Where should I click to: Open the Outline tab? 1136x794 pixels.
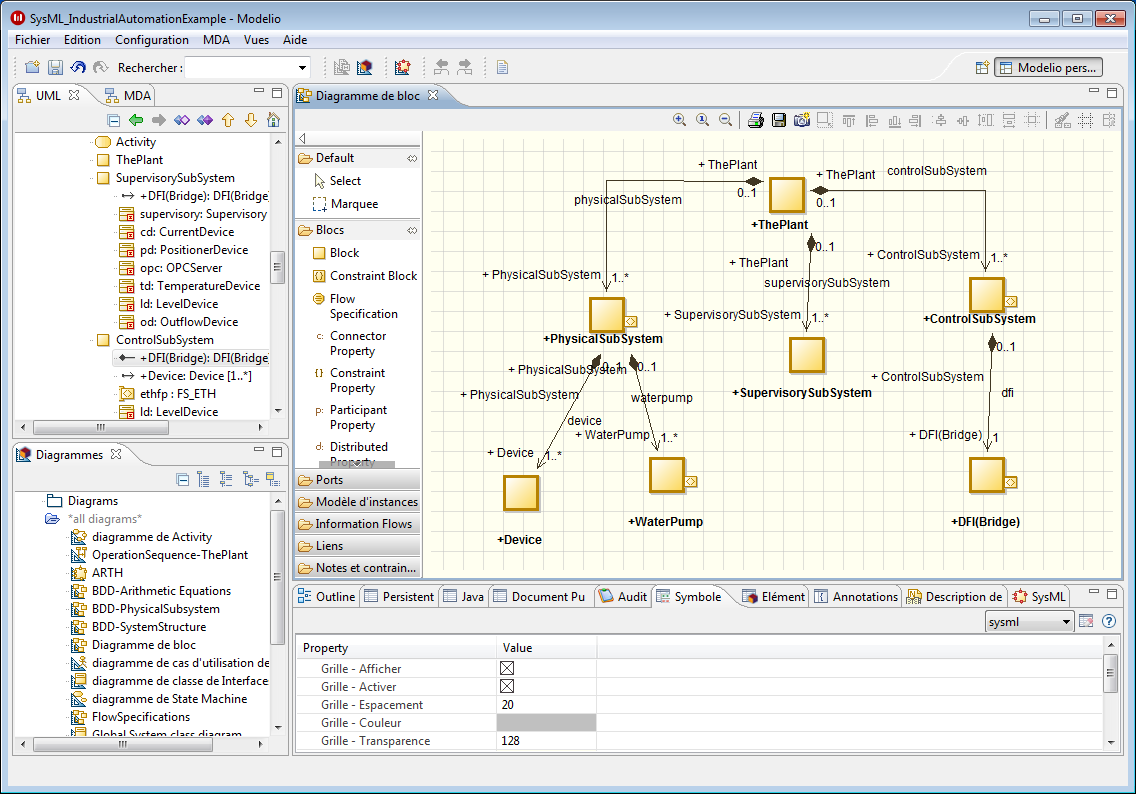(x=327, y=596)
